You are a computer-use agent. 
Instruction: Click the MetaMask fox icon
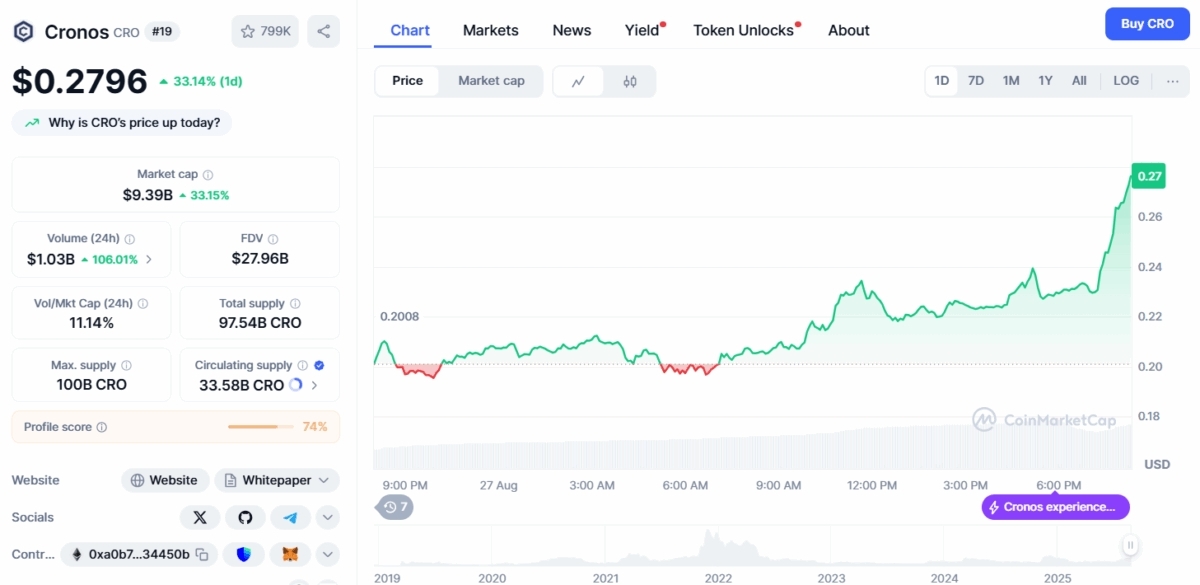[x=290, y=554]
